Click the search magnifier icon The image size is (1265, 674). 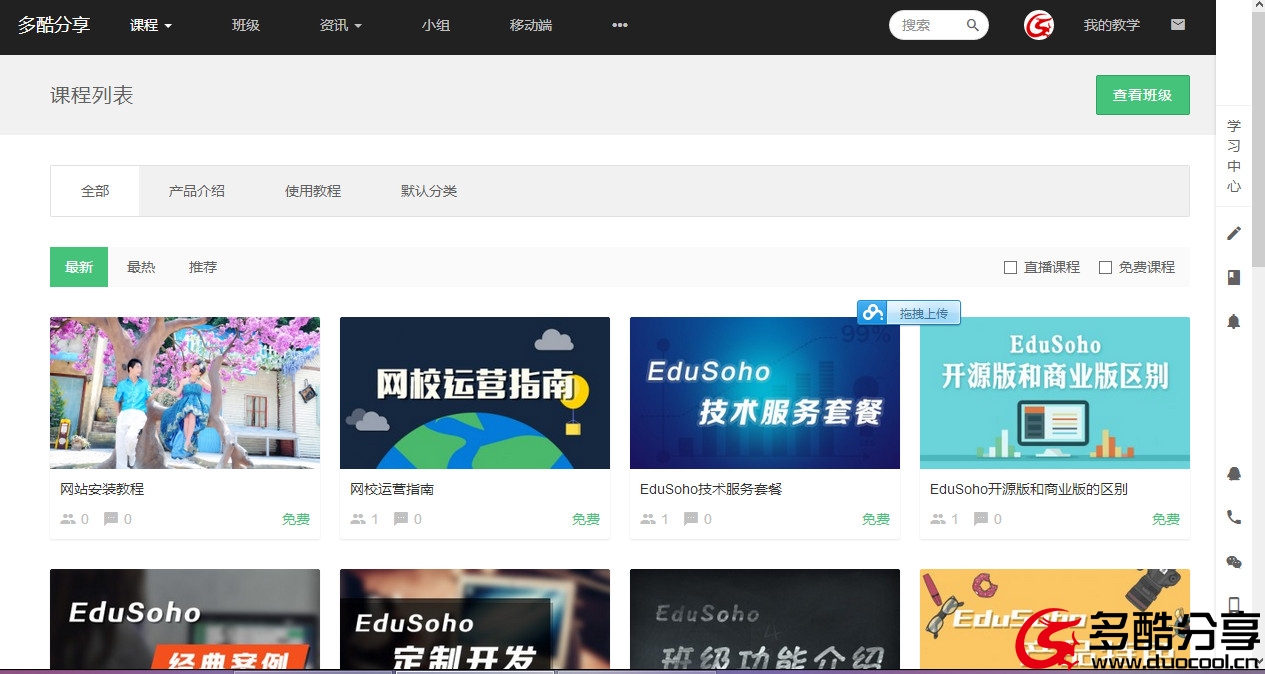click(x=972, y=26)
